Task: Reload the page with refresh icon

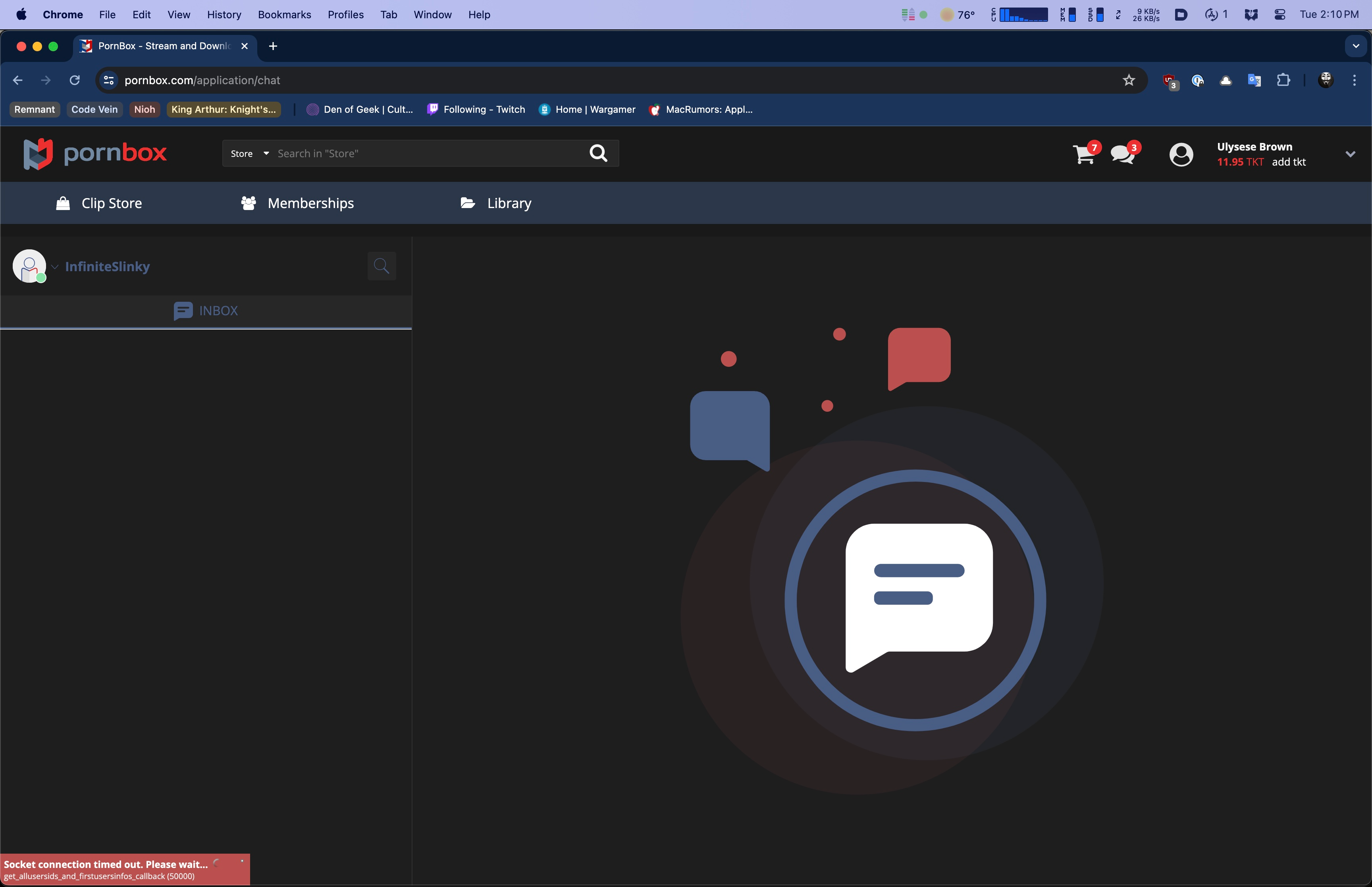Action: click(75, 80)
